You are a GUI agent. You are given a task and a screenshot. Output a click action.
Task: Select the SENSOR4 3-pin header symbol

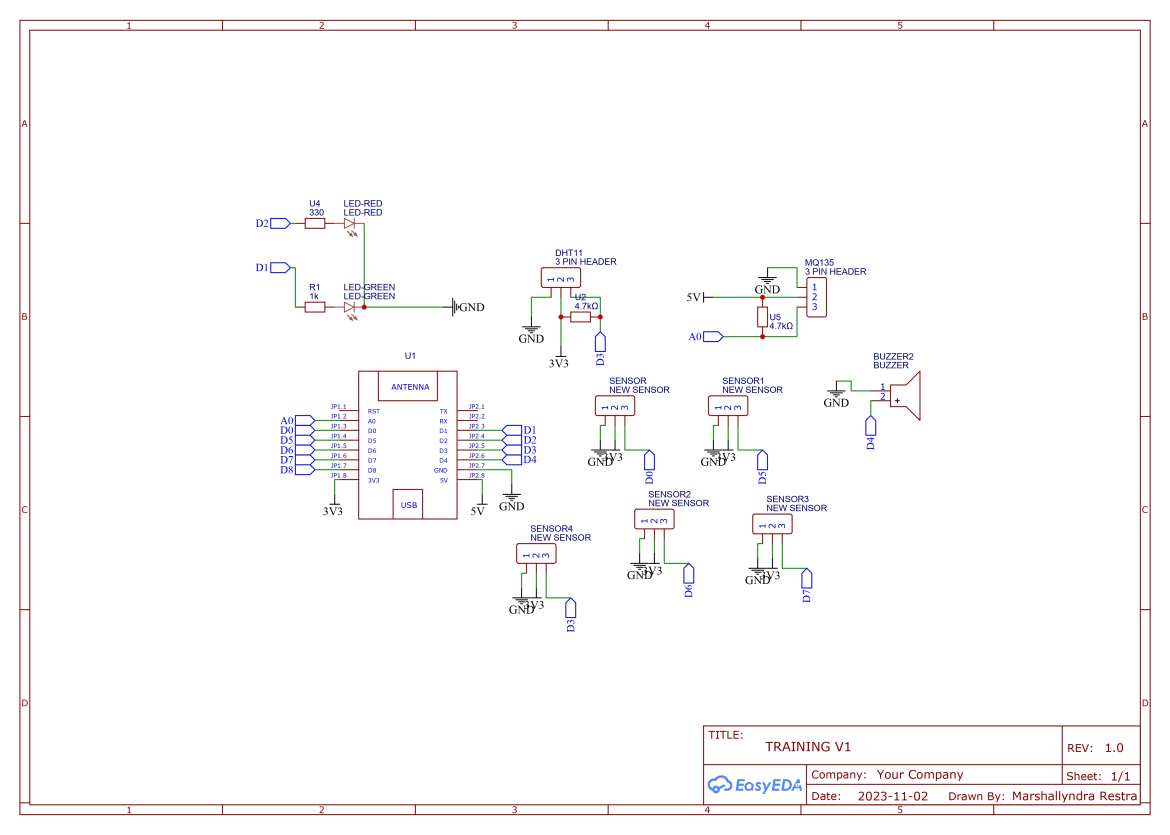click(536, 554)
